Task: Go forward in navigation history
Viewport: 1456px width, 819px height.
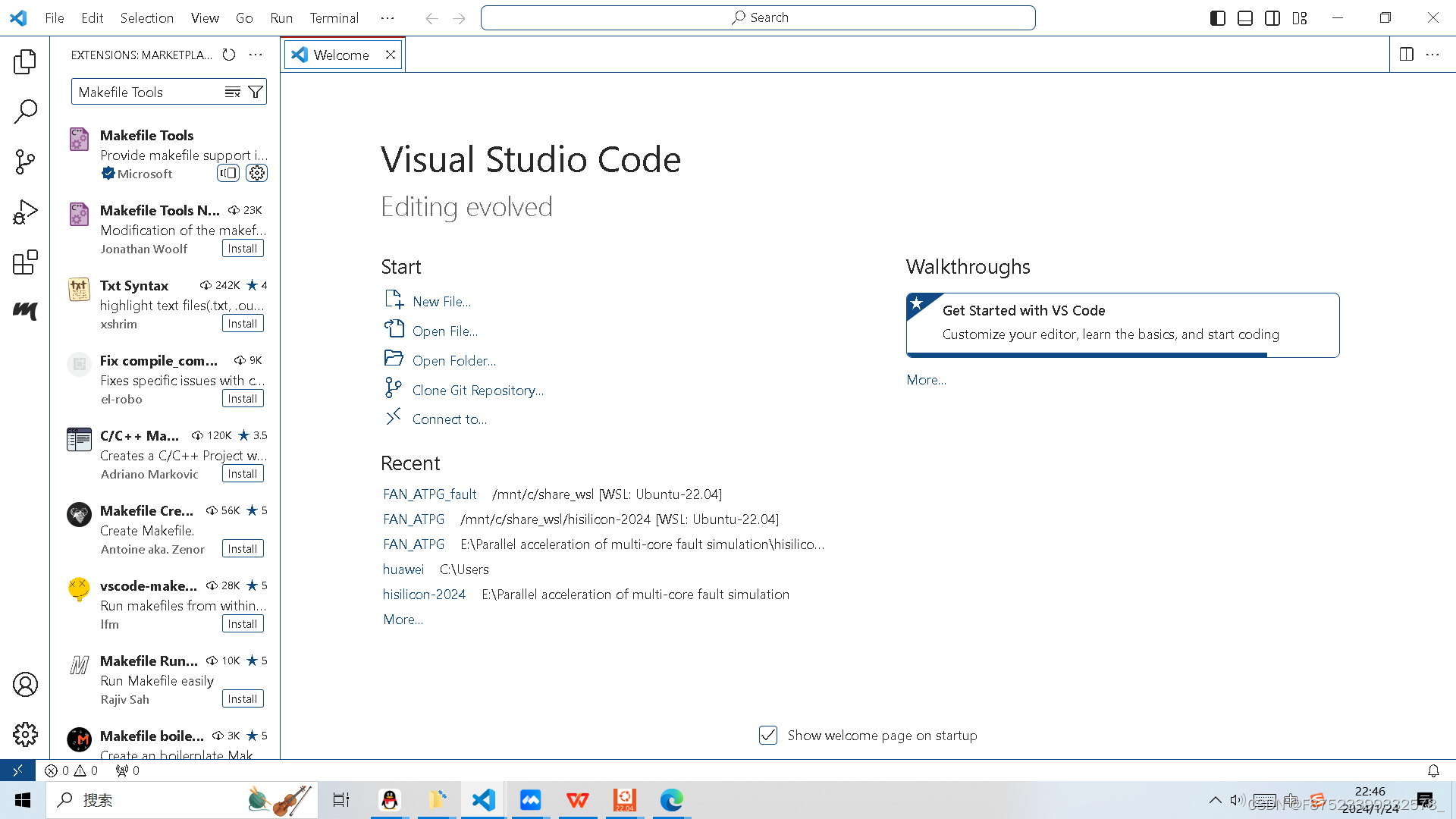Action: [x=459, y=18]
